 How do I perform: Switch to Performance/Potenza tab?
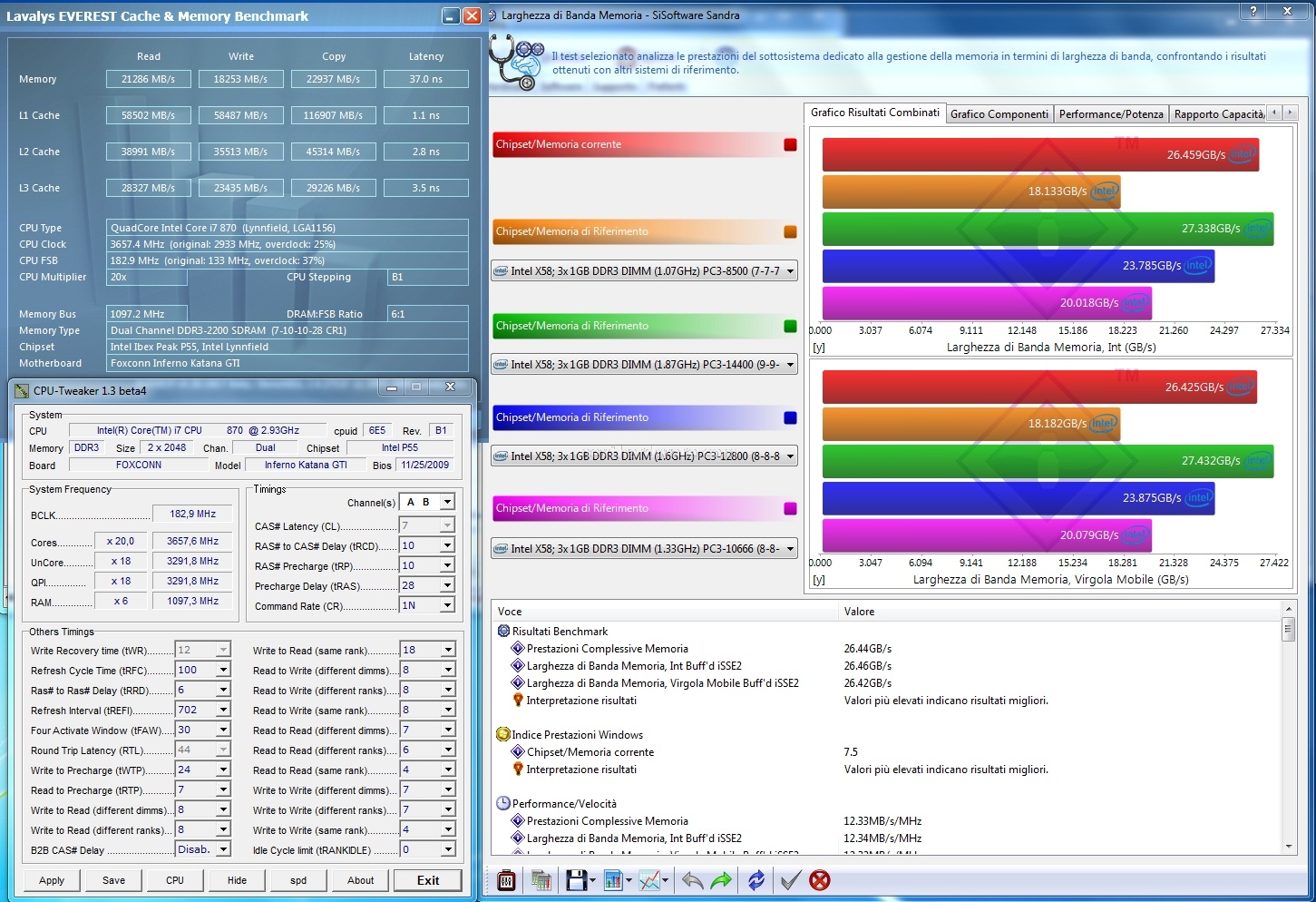tap(1111, 114)
